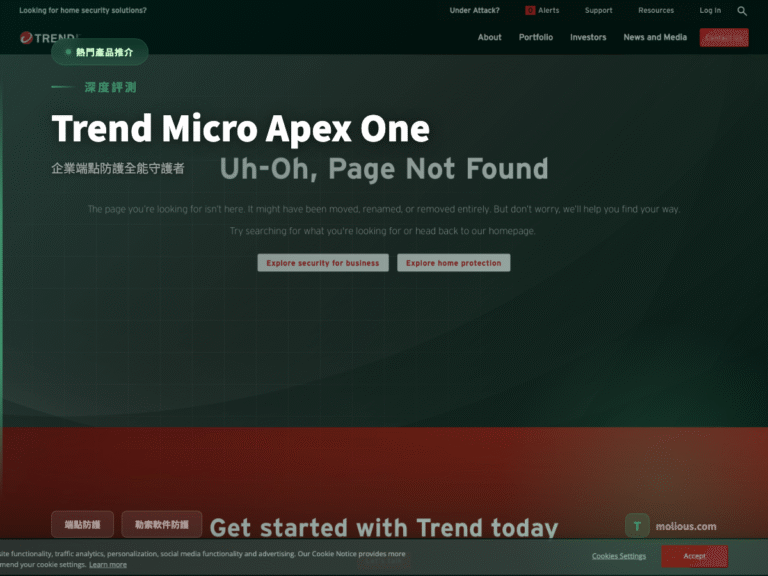Expand the Support dropdown

coord(598,10)
